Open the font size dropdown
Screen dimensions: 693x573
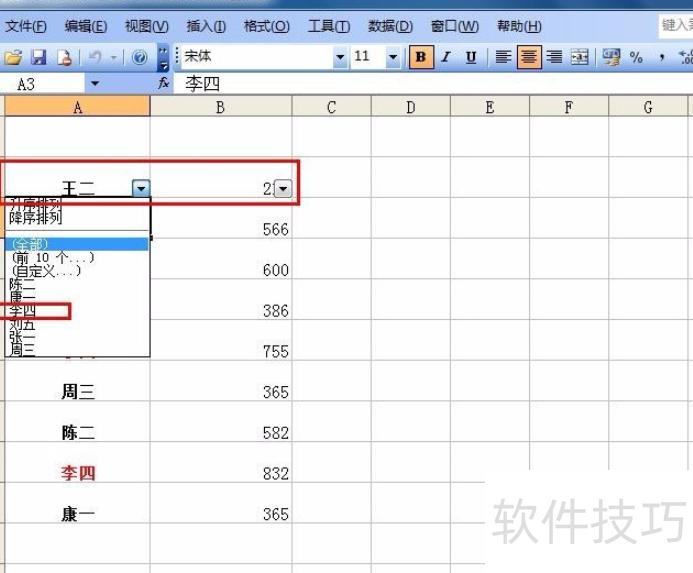392,57
